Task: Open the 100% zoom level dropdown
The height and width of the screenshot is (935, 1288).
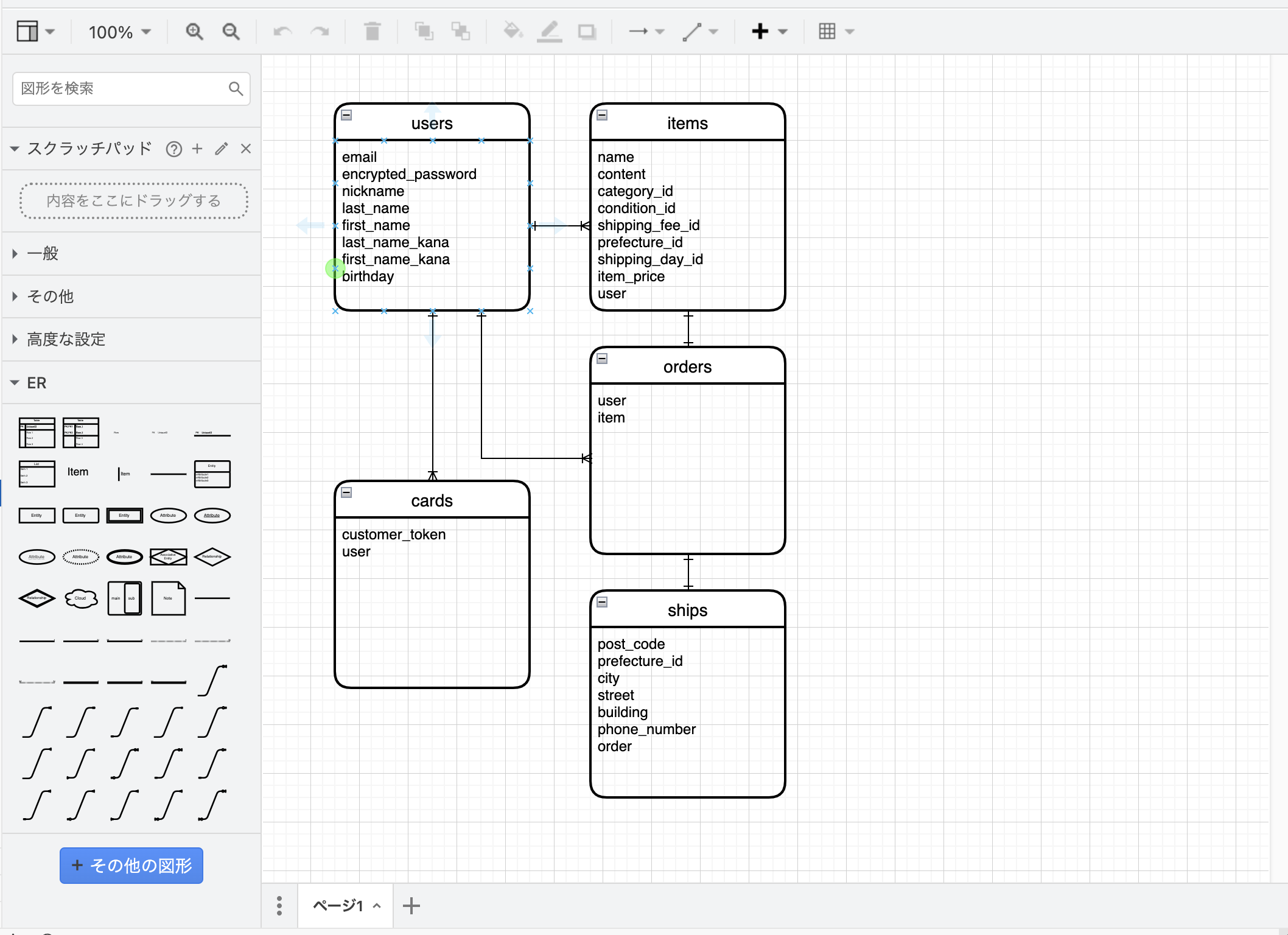Action: tap(120, 32)
